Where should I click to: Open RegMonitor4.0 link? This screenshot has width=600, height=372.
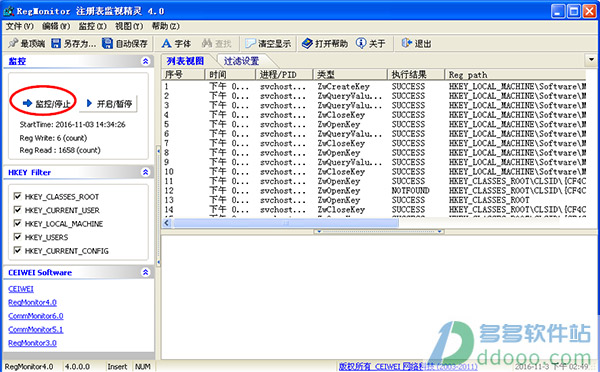tap(32, 302)
